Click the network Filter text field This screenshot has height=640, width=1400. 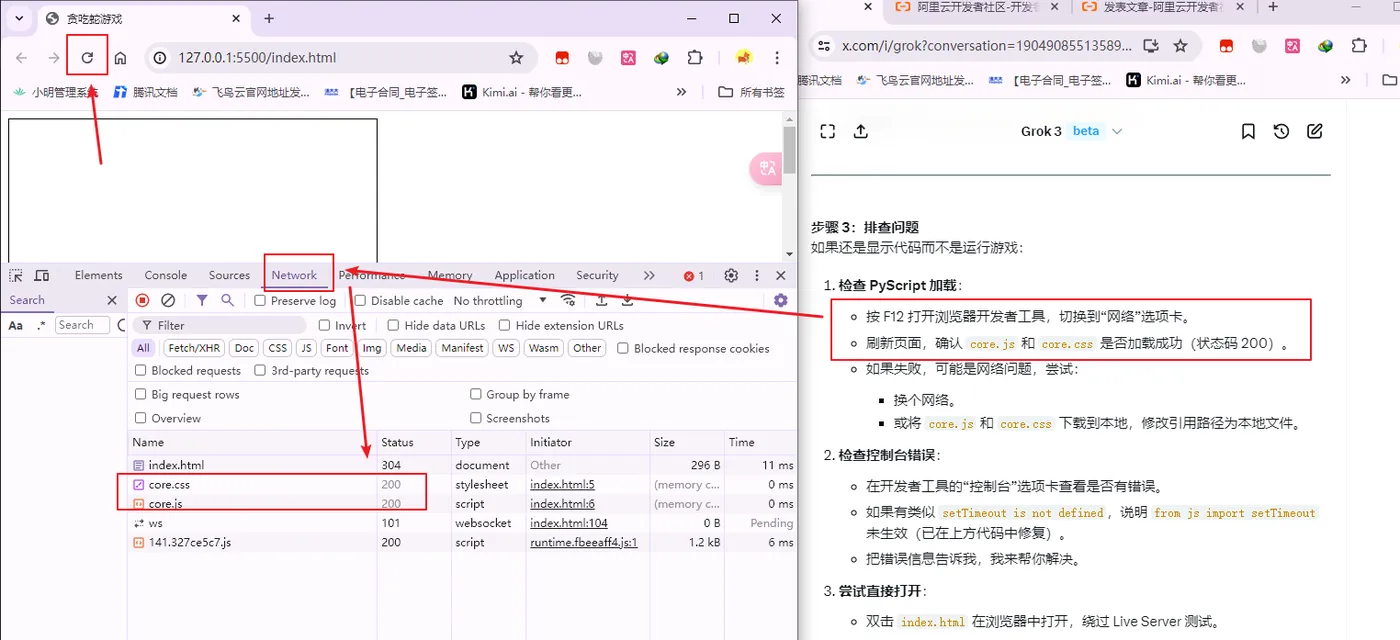click(x=220, y=325)
